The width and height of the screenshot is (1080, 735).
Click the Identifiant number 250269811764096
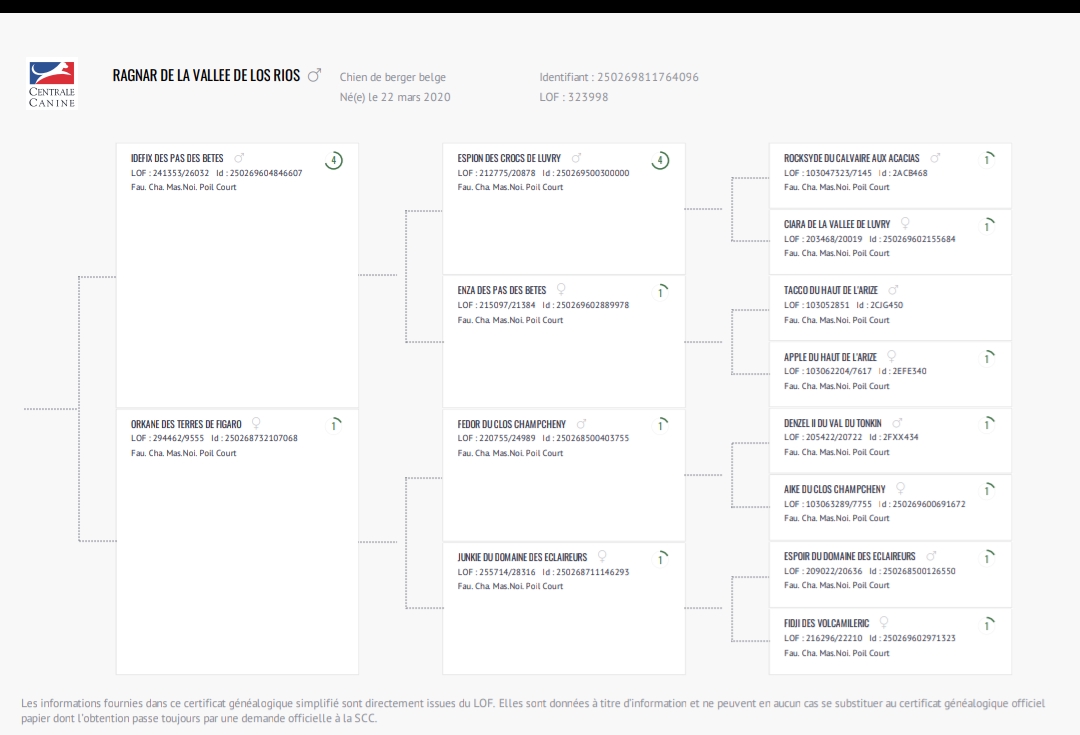(x=647, y=77)
